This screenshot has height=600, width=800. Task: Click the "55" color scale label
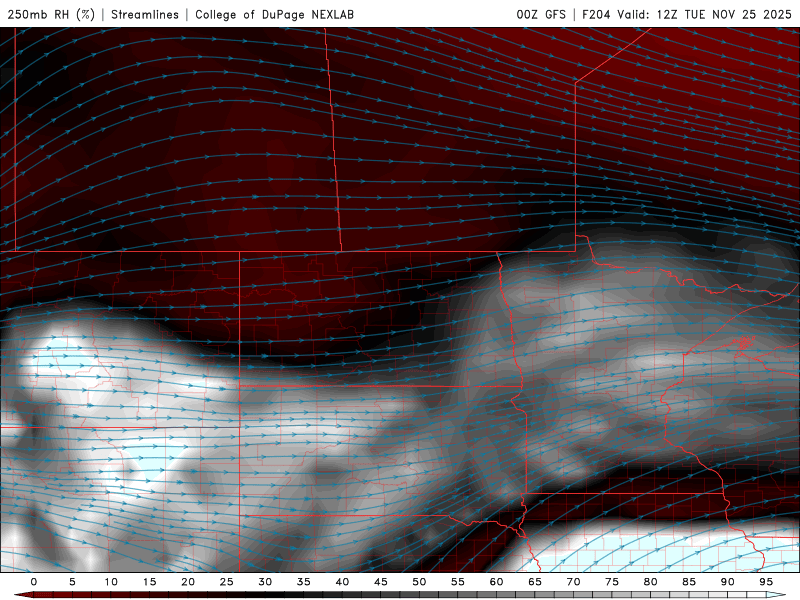(x=458, y=582)
